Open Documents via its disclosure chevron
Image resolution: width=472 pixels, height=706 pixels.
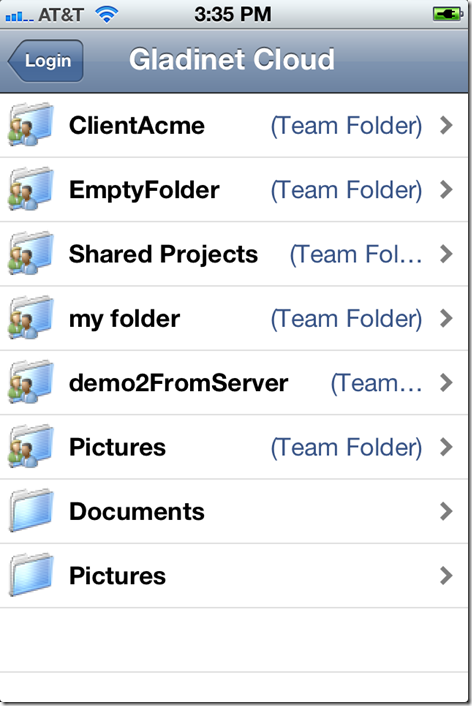coord(446,511)
